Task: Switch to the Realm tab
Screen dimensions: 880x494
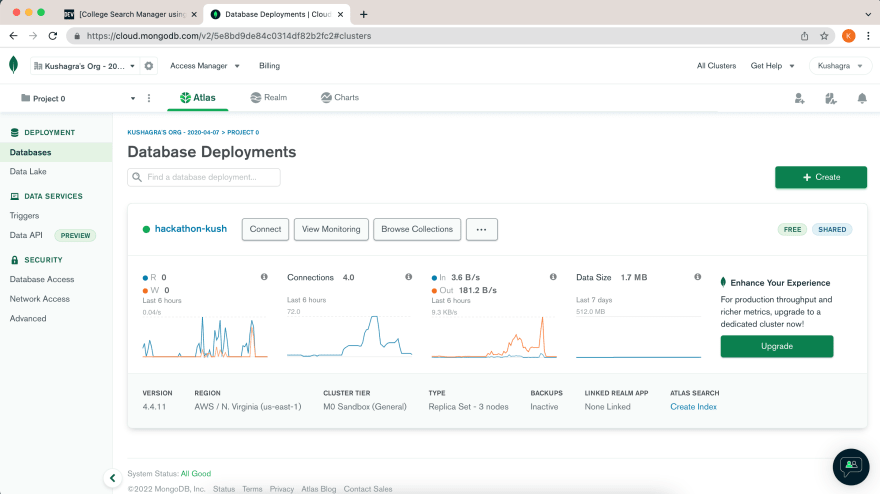Action: point(269,98)
